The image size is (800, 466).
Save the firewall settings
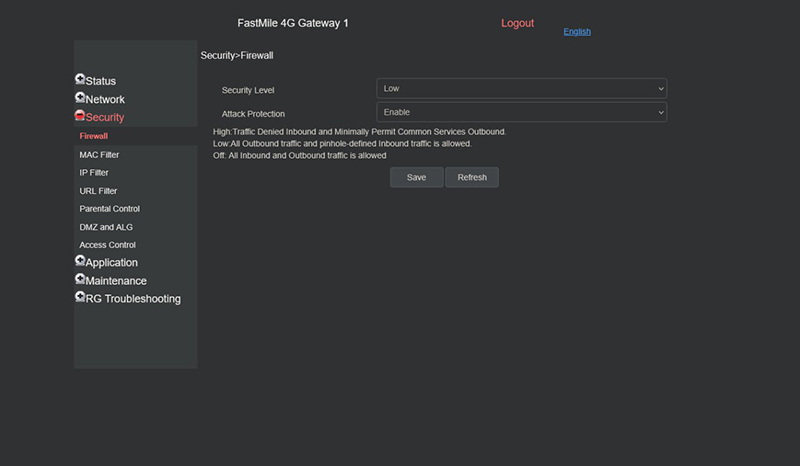click(416, 177)
